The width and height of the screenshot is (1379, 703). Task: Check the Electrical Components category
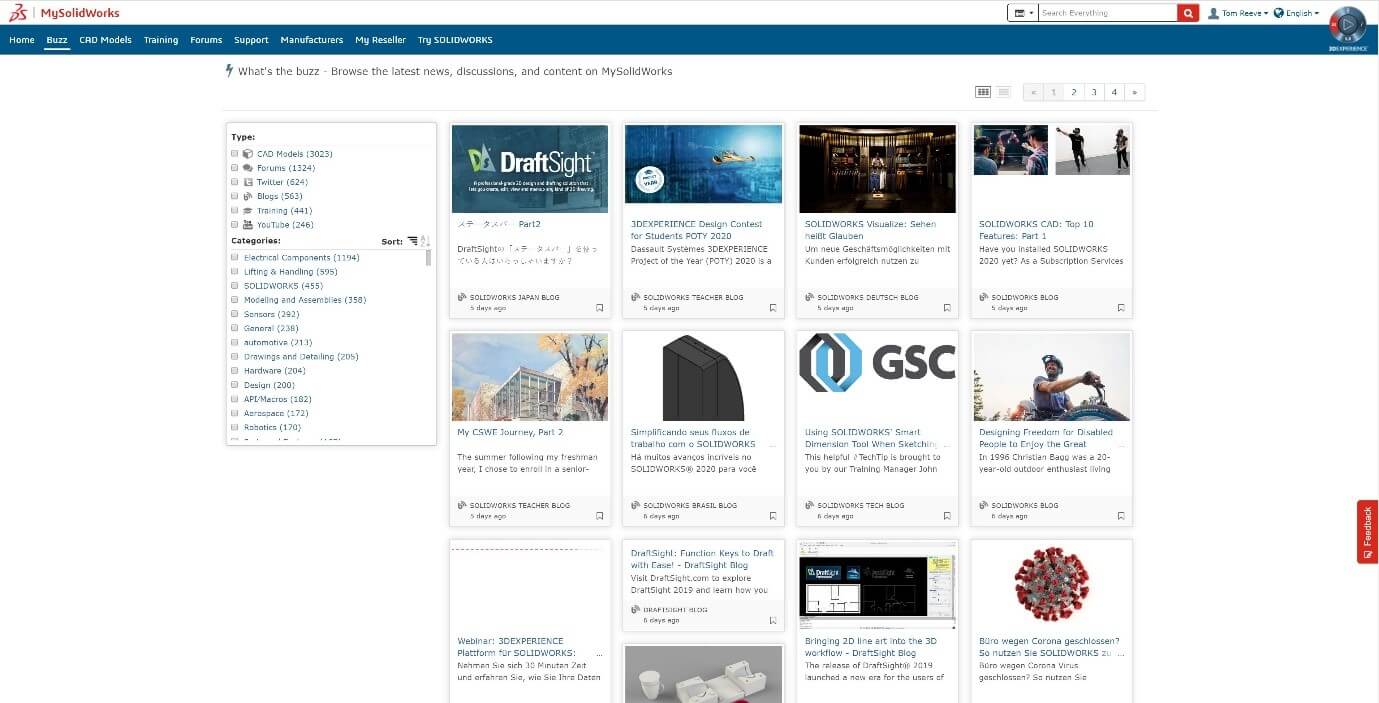[x=235, y=258]
